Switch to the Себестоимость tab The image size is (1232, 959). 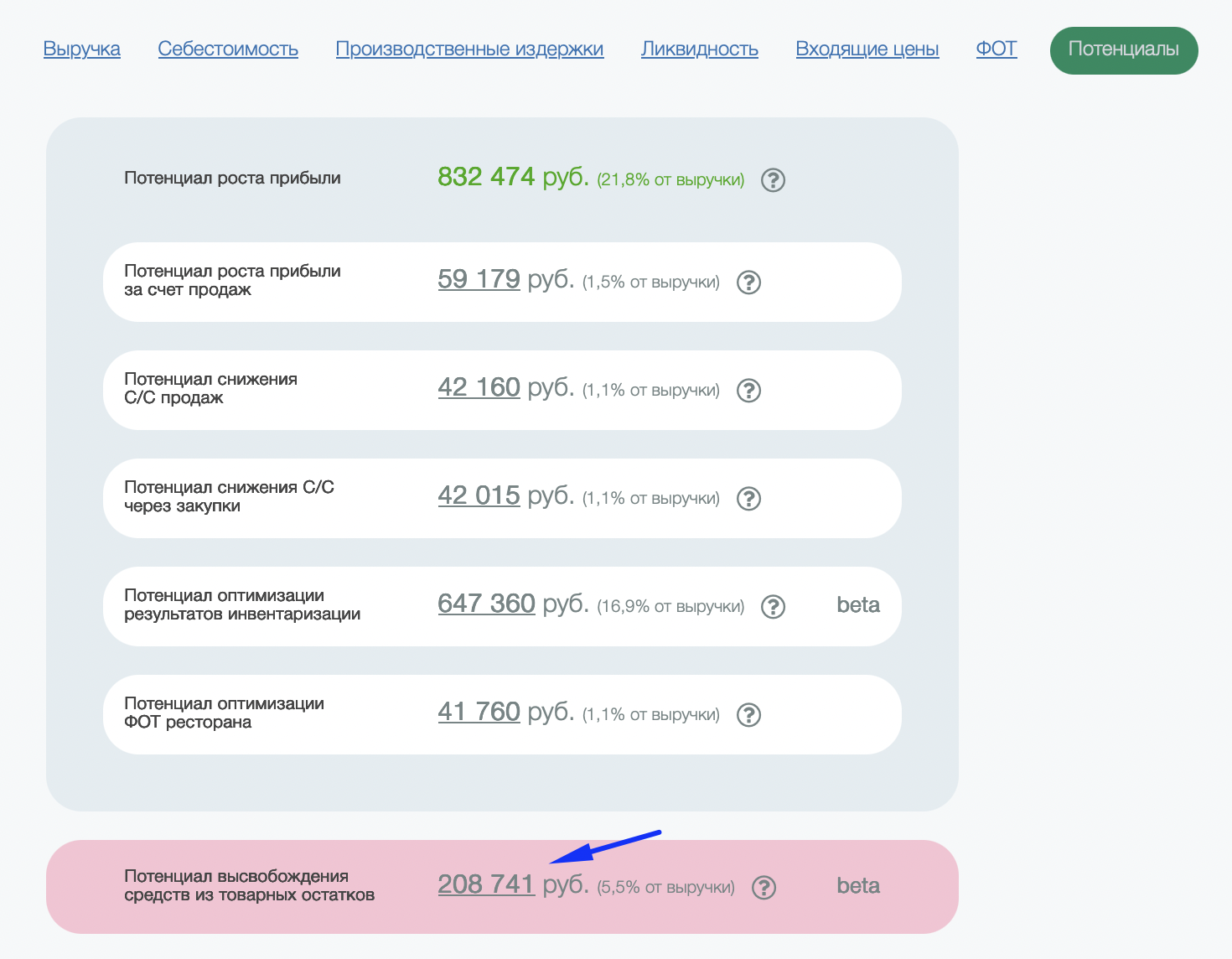pos(228,49)
